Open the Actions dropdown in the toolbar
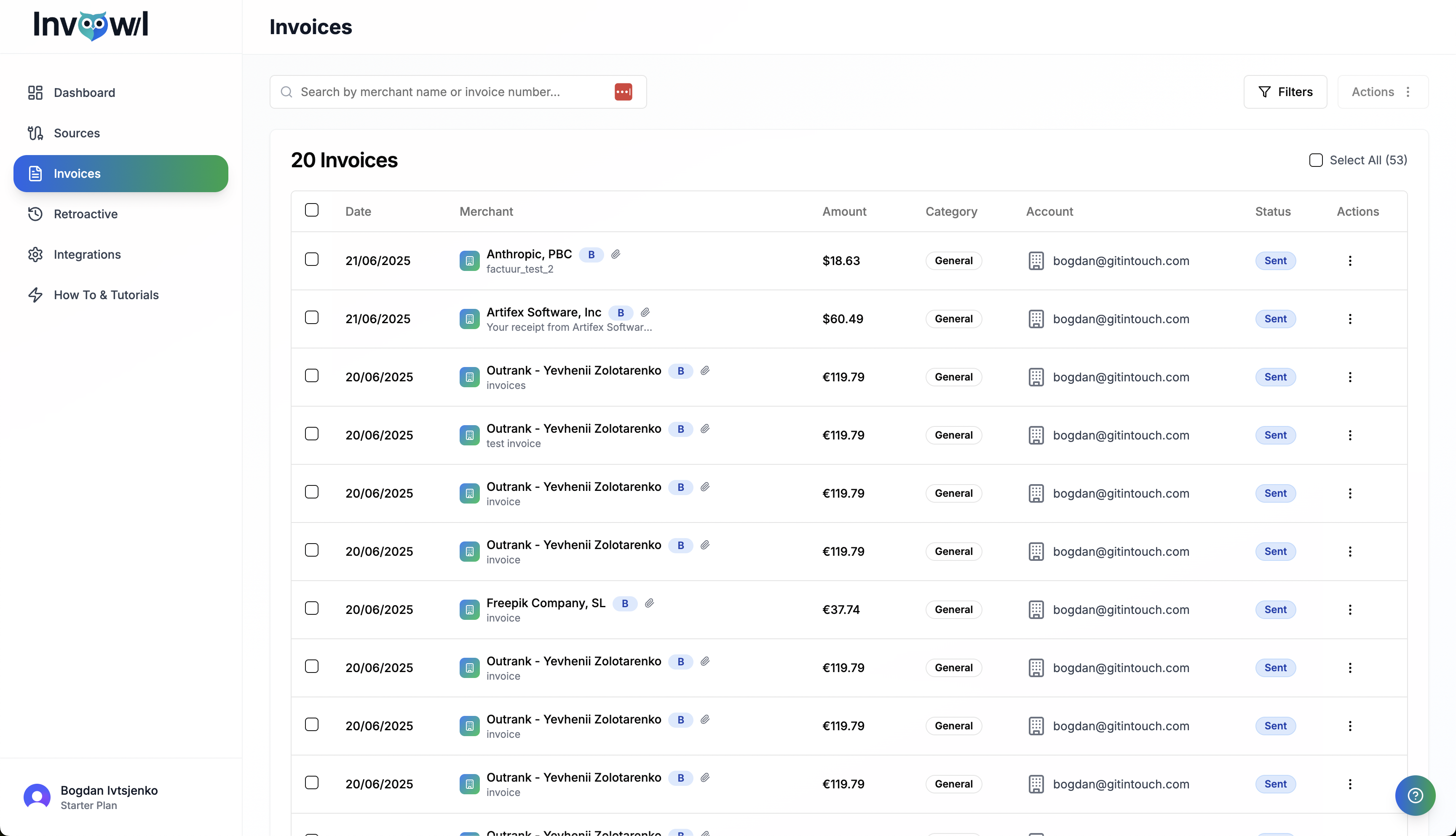1456x836 pixels. pyautogui.click(x=1383, y=92)
